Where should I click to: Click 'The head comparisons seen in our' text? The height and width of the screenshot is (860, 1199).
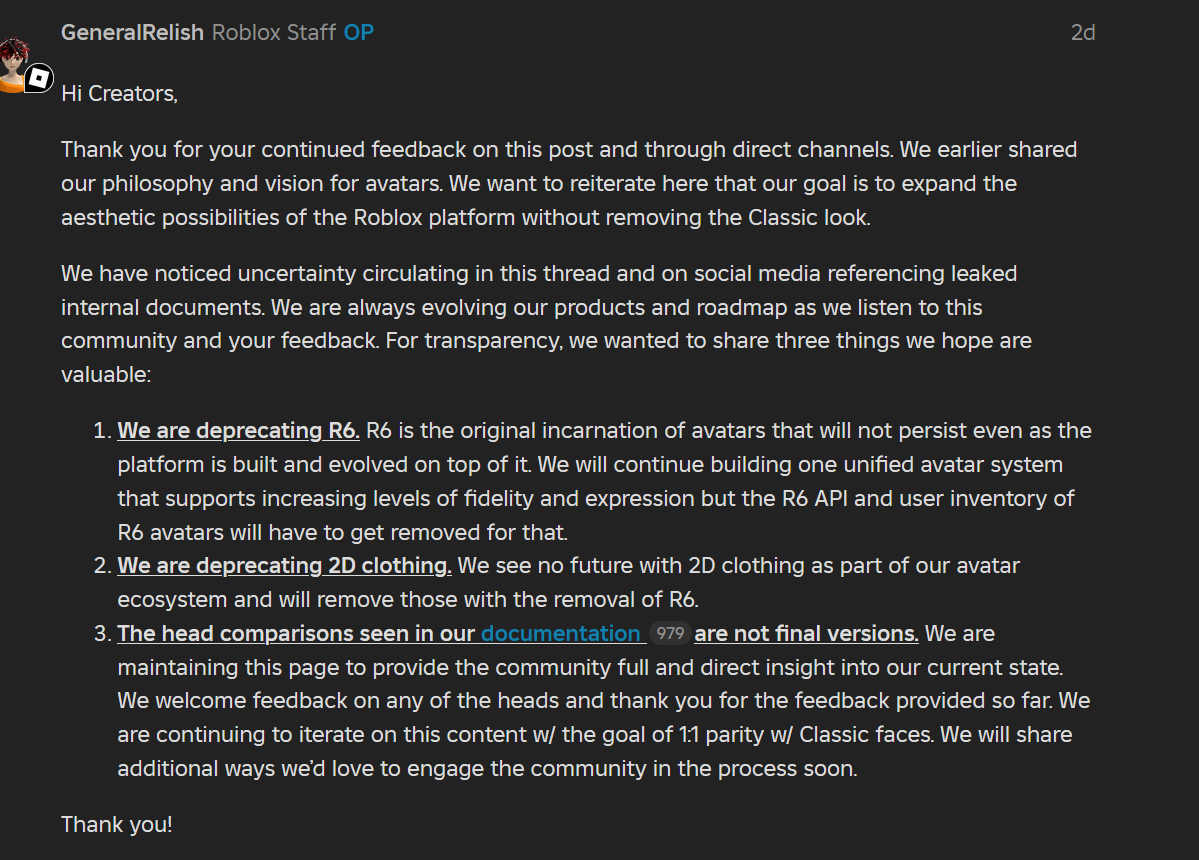[x=296, y=633]
